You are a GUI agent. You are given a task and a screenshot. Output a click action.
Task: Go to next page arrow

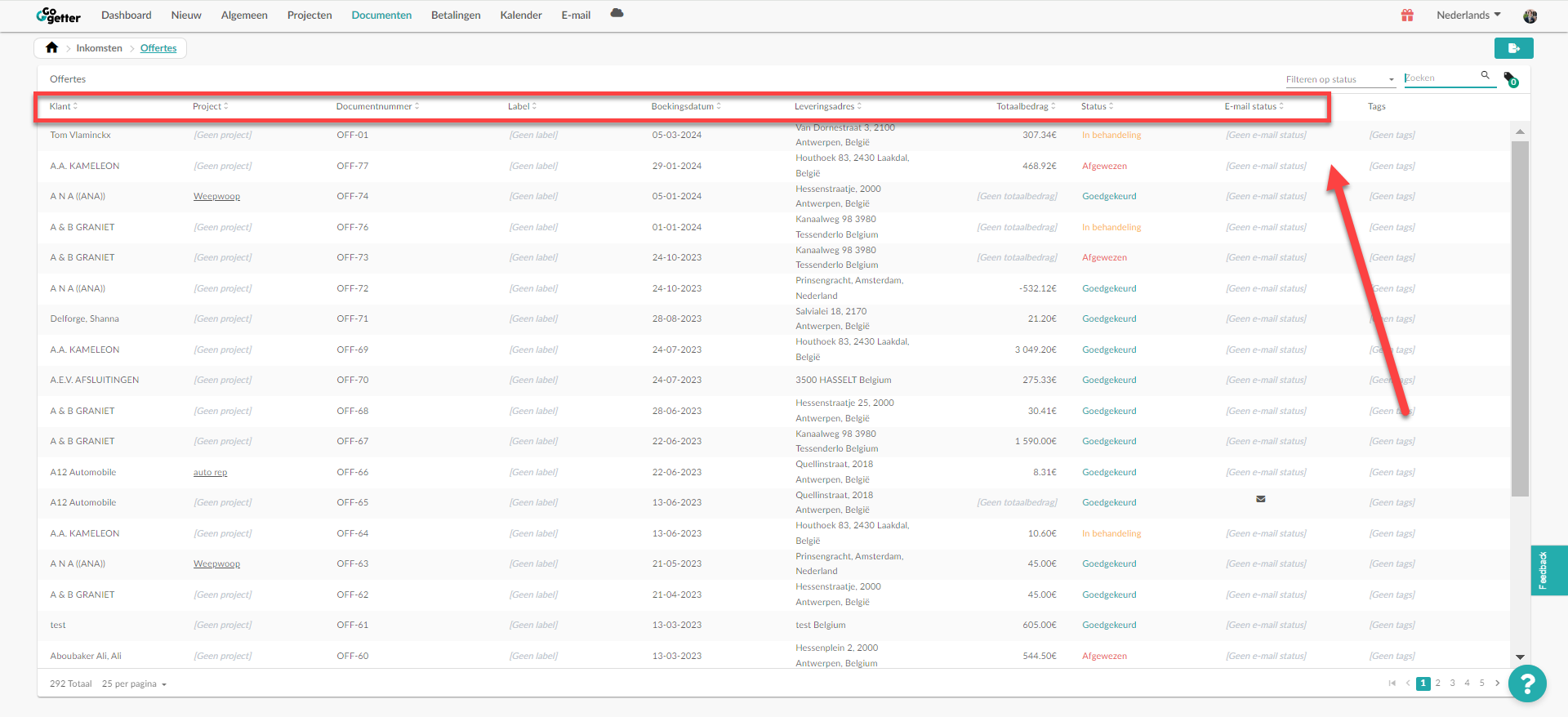1497,684
